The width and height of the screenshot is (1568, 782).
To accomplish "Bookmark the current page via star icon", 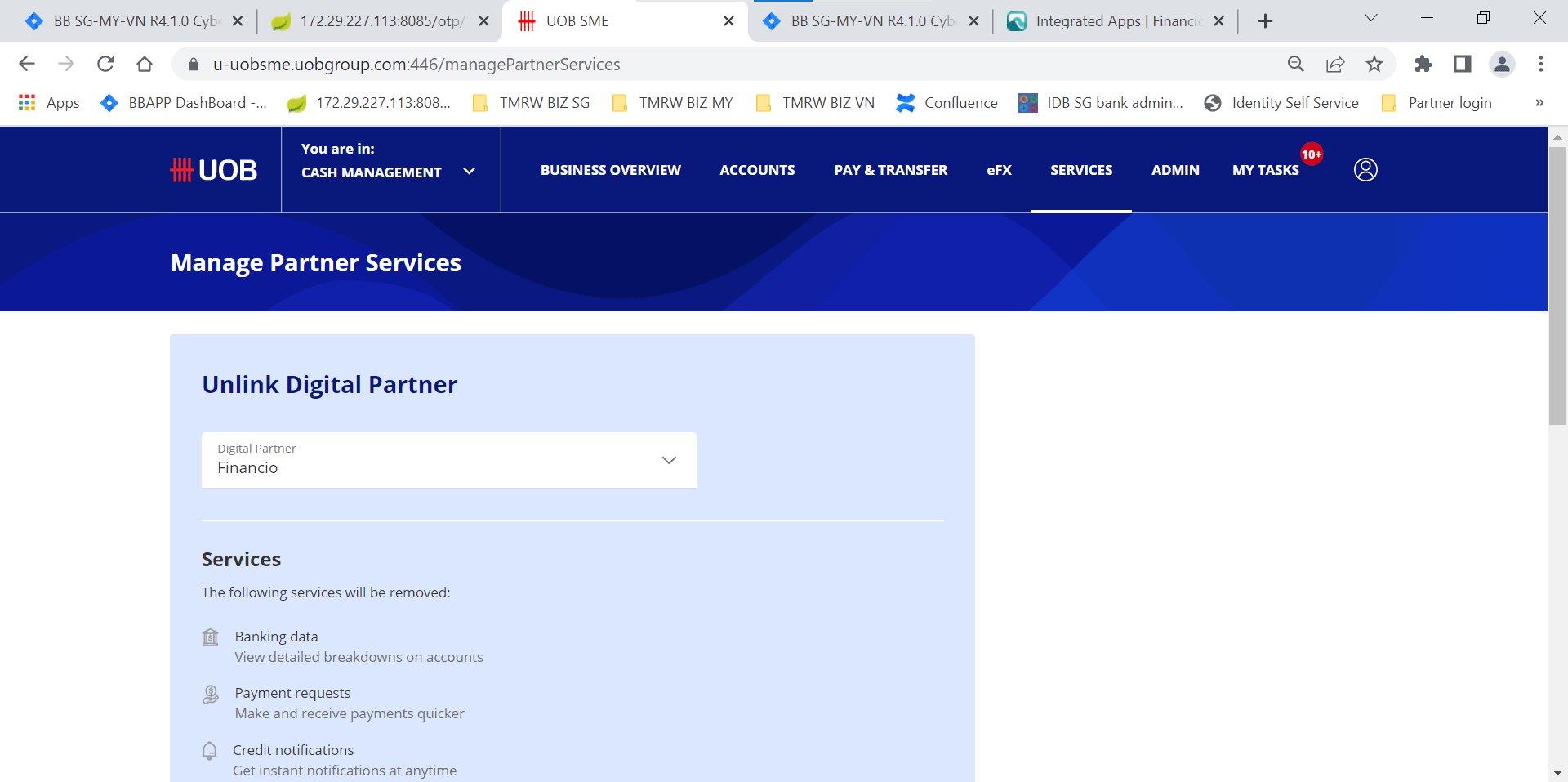I will click(x=1375, y=64).
